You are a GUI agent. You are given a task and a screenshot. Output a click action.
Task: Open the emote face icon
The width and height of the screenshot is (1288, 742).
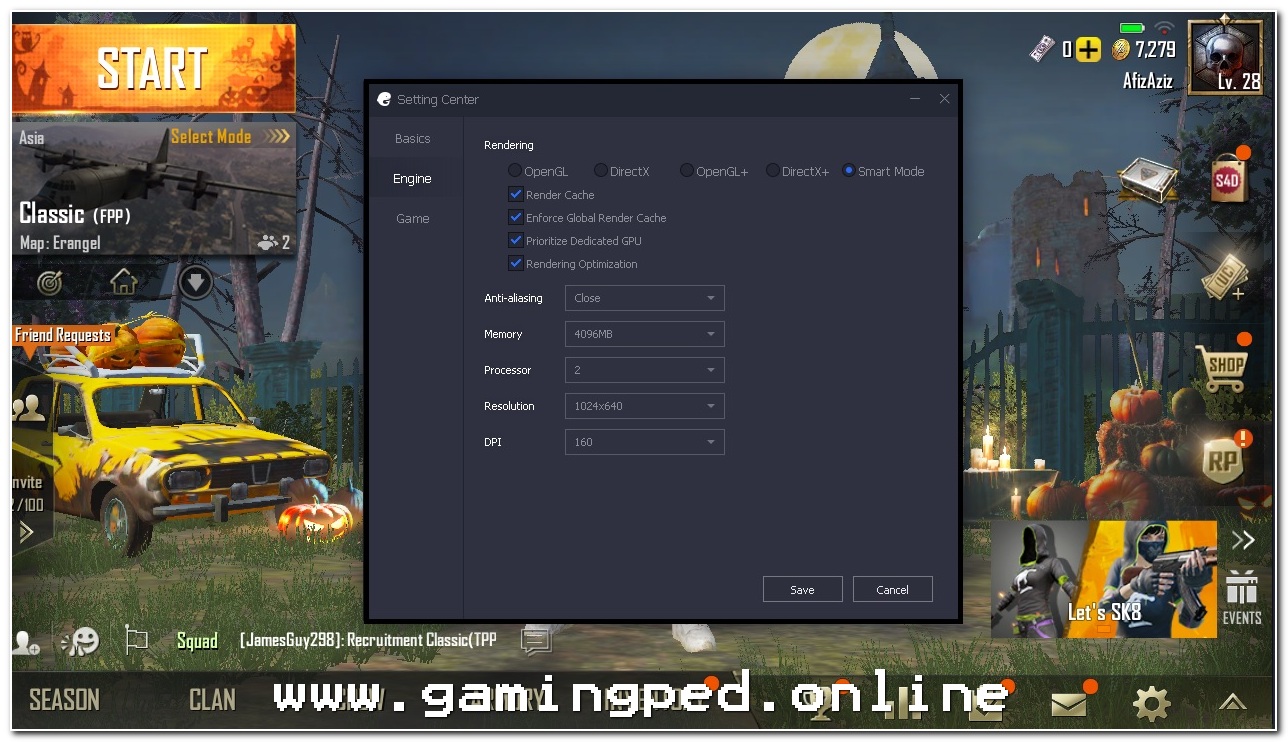80,641
